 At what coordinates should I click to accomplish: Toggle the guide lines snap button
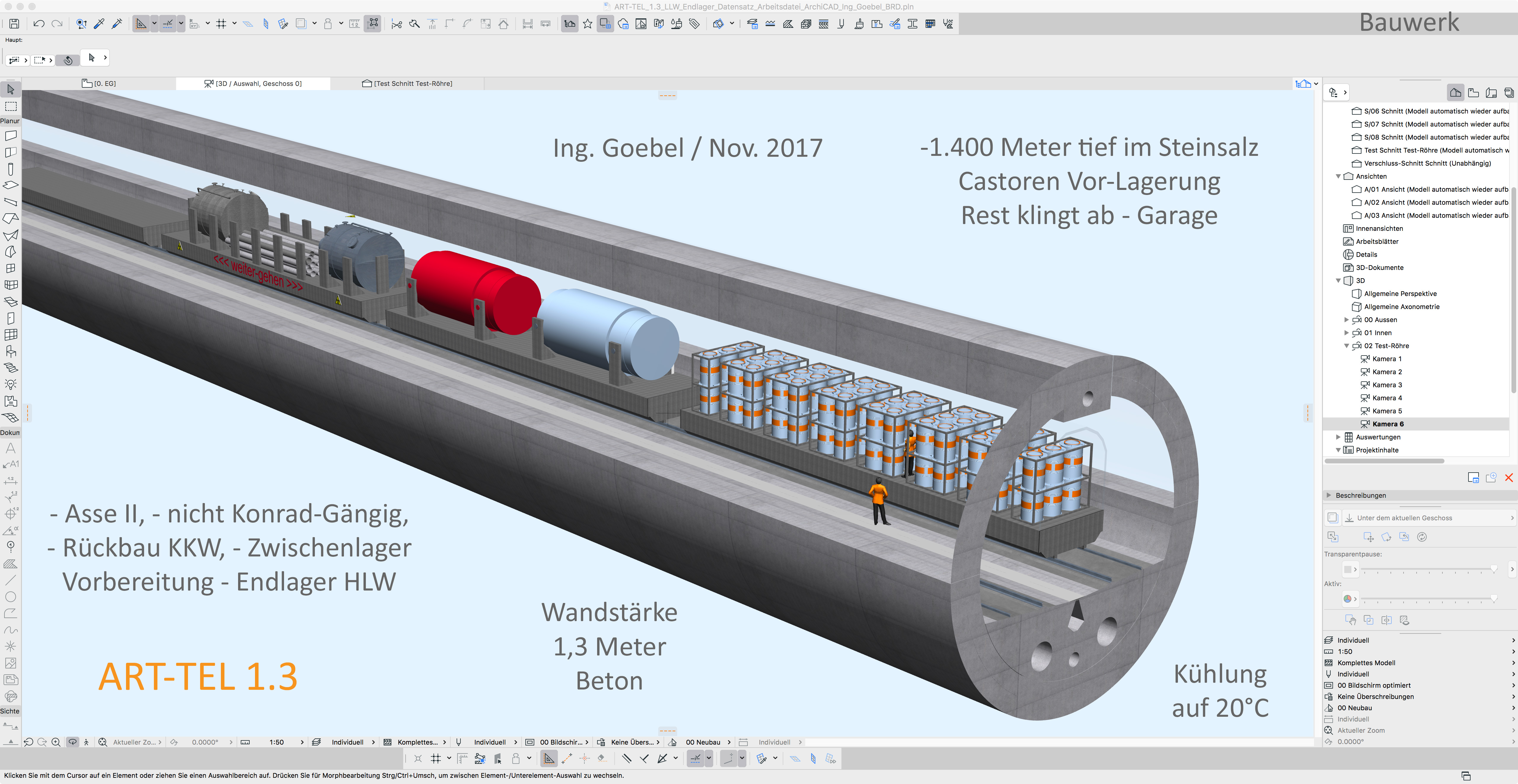click(x=168, y=24)
